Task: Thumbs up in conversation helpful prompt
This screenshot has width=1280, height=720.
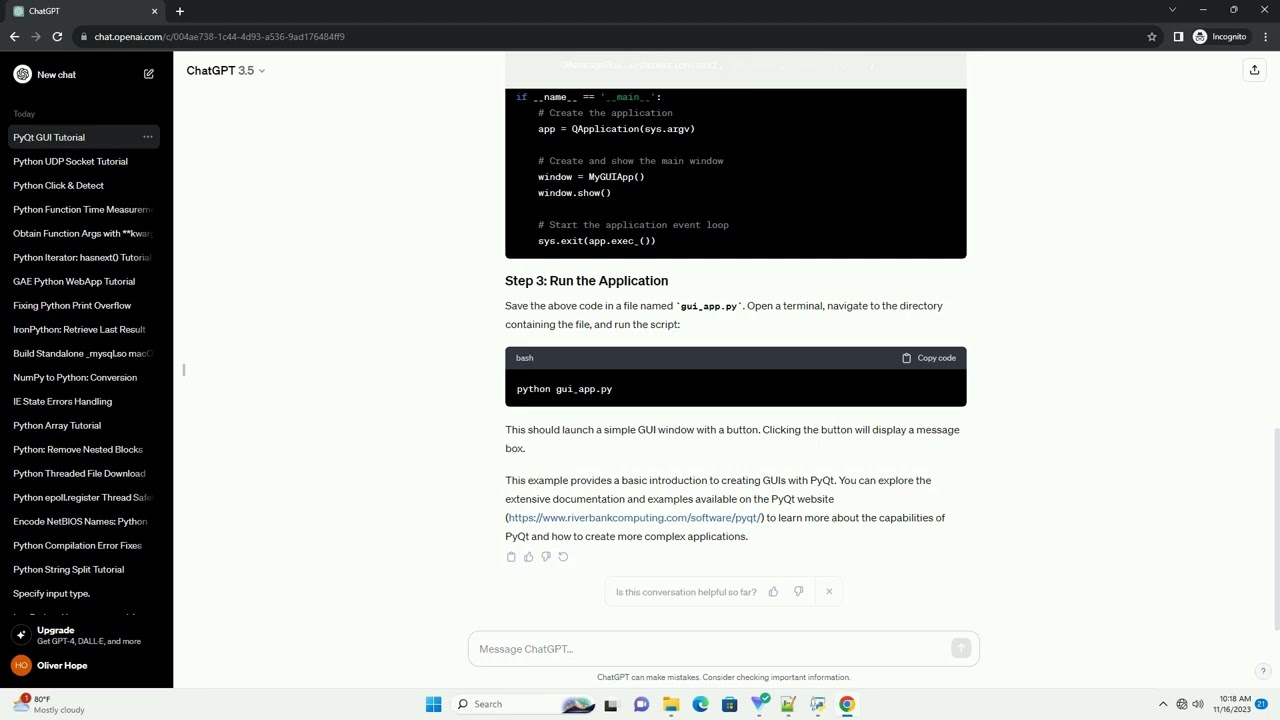Action: coord(773,592)
